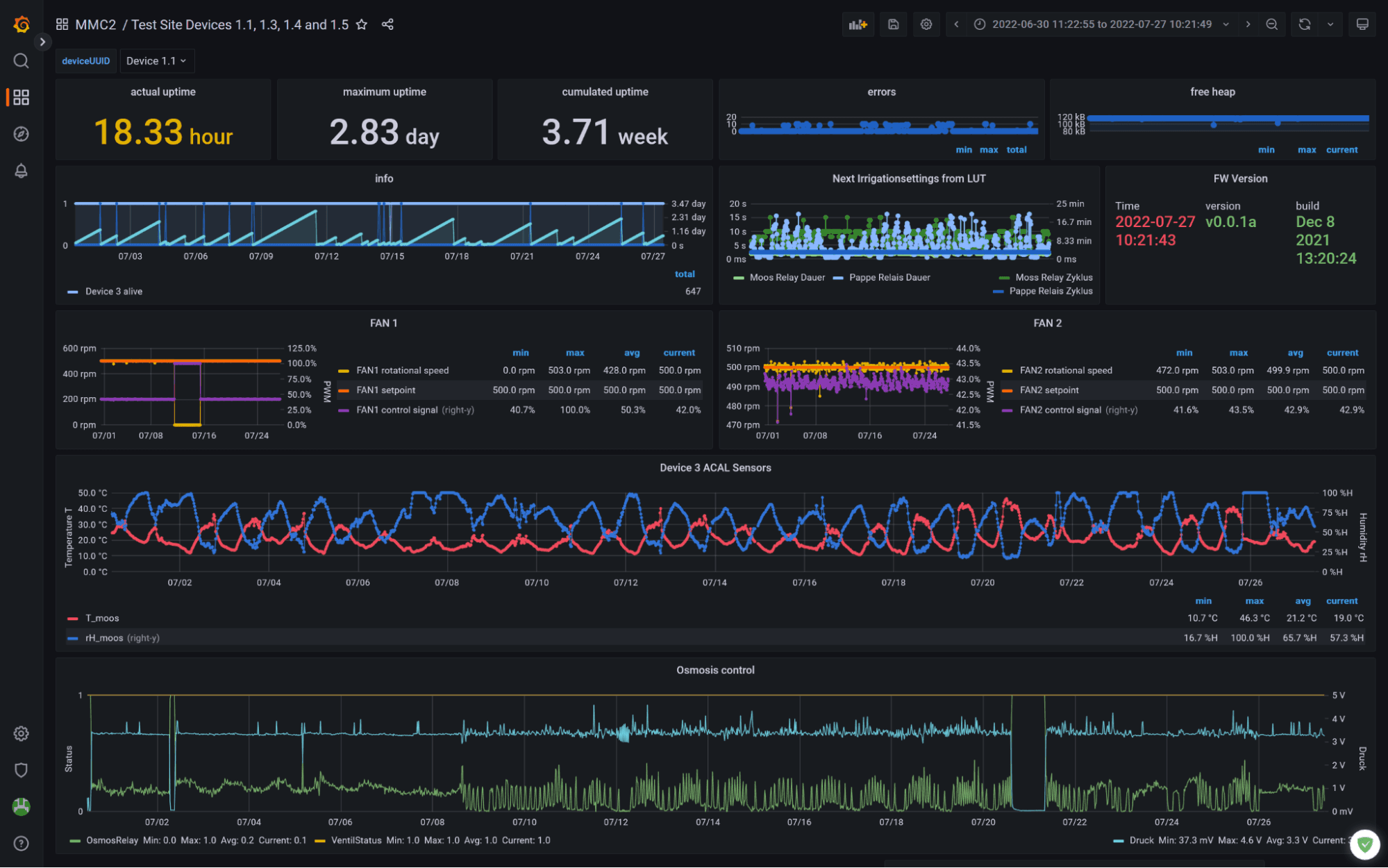Viewport: 1388px width, 868px height.
Task: Open dashboard settings with the gear icon
Action: (x=926, y=24)
